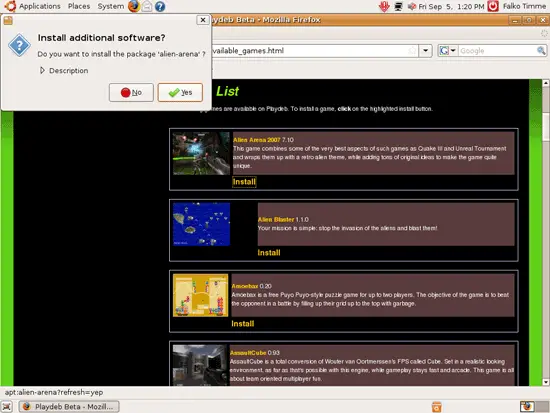Open the Places menu
Viewport: 550px width, 413px height.
[79, 6]
